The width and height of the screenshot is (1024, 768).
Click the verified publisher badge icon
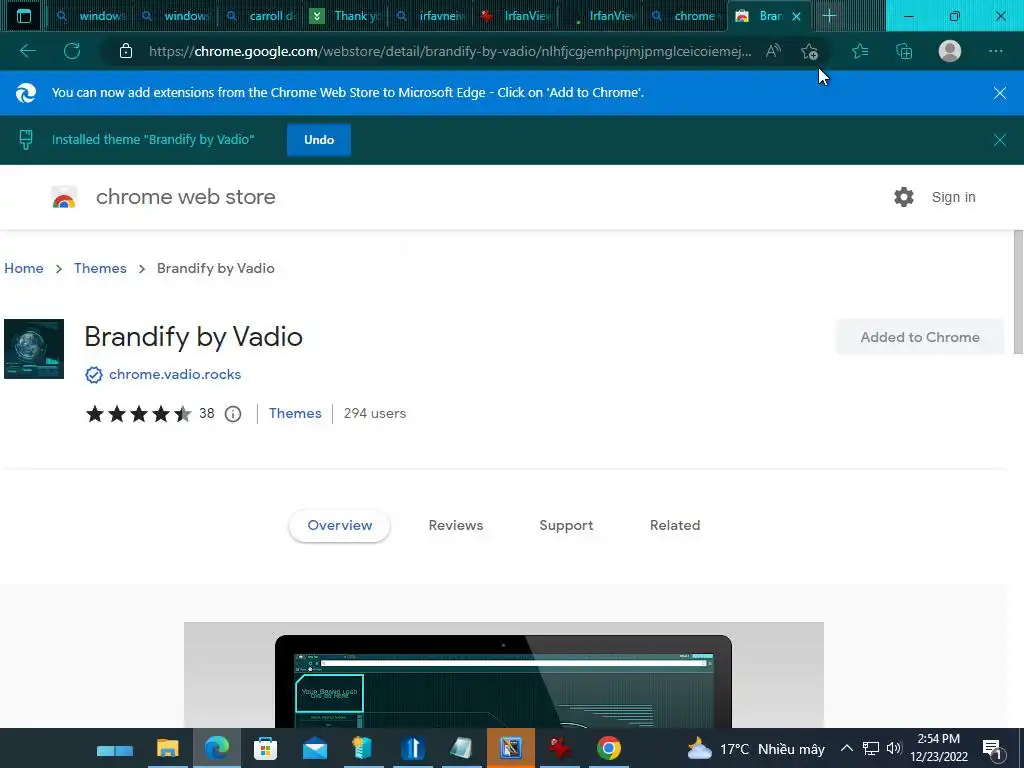coord(94,375)
